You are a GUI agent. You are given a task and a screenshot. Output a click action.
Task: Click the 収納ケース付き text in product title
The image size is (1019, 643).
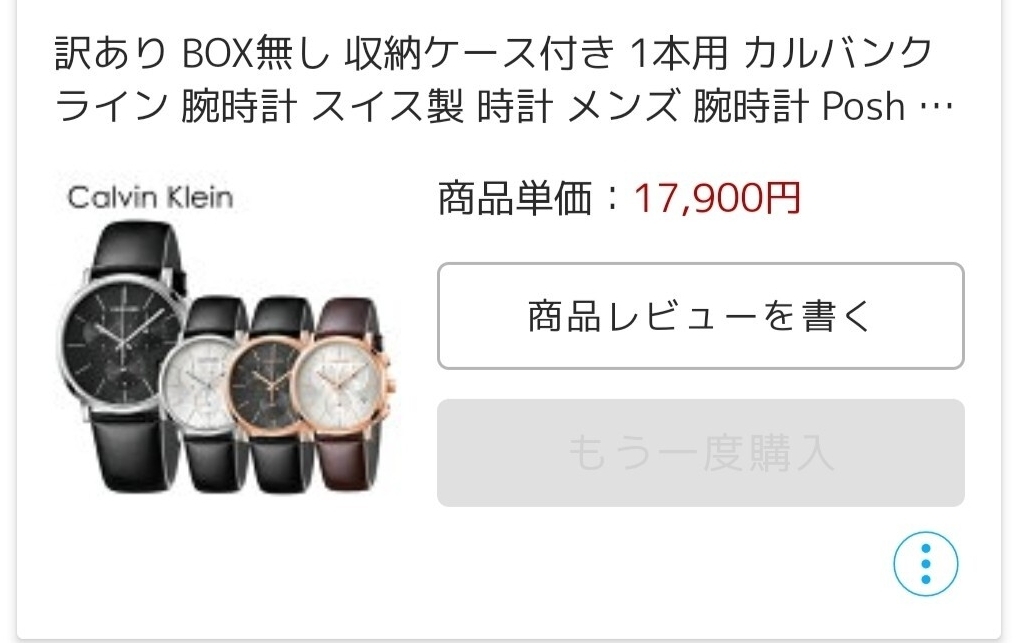pos(480,53)
